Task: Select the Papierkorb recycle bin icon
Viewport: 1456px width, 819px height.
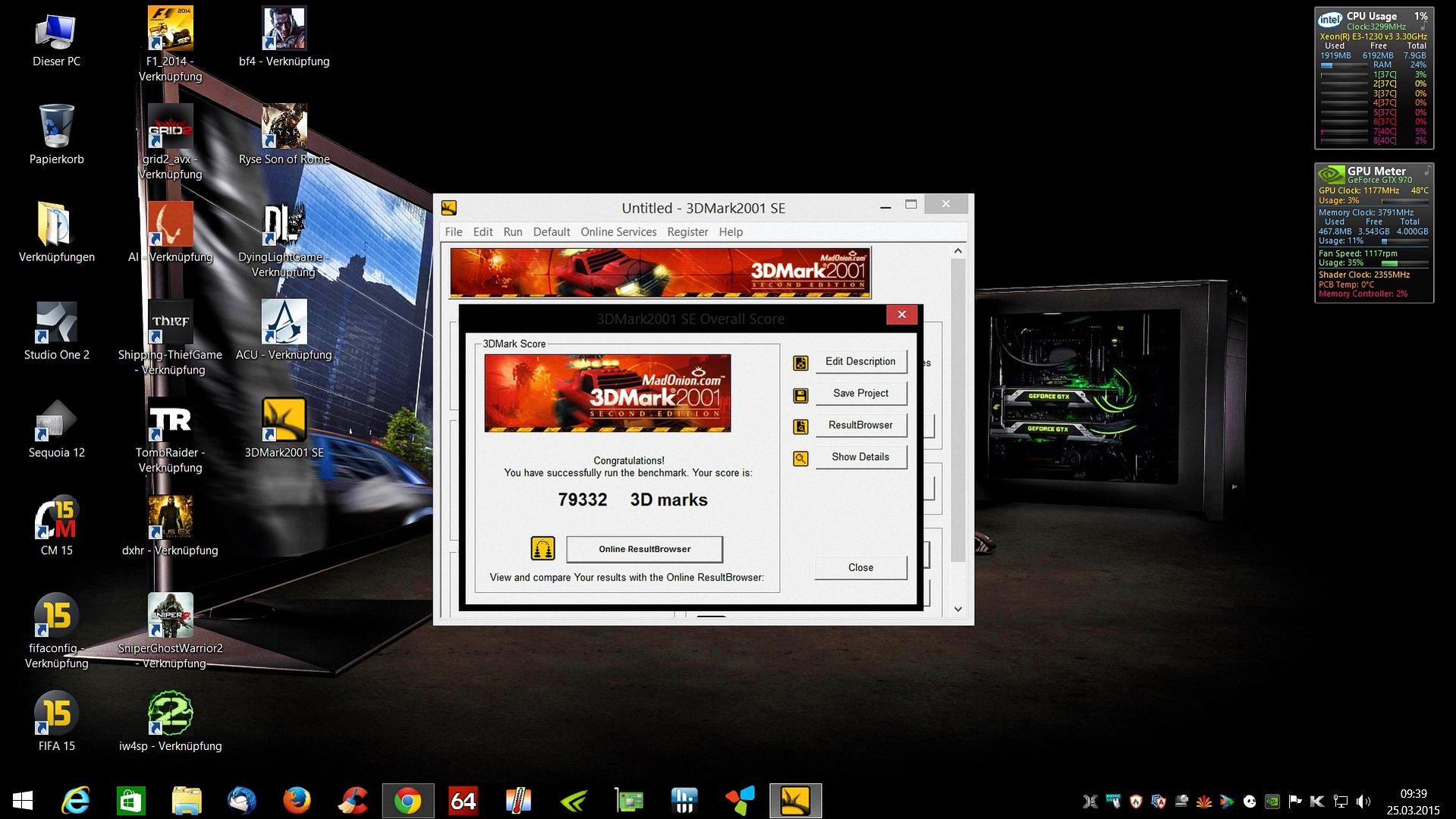Action: pos(56,135)
